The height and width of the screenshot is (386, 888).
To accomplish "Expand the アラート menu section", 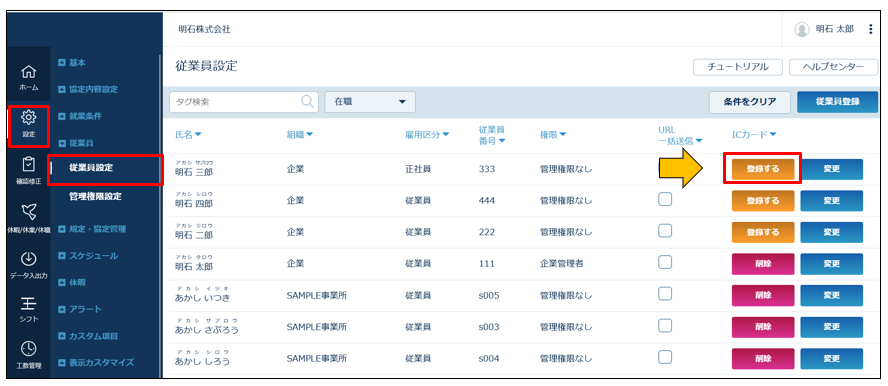I will click(80, 309).
